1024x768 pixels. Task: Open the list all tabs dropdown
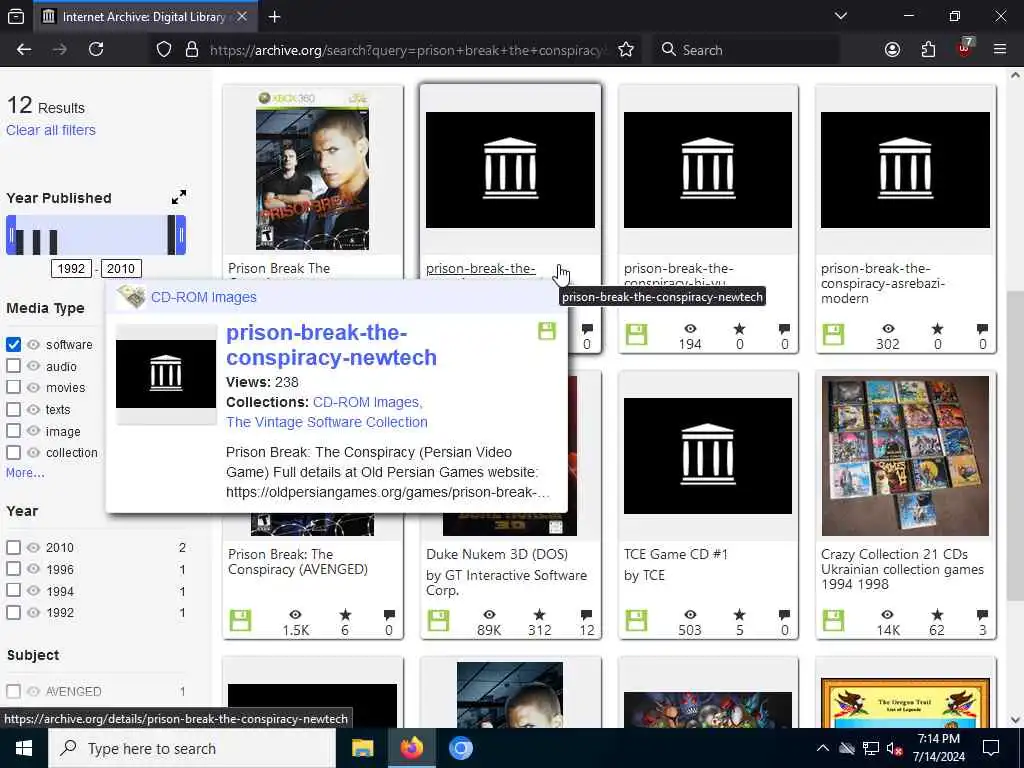pos(840,16)
